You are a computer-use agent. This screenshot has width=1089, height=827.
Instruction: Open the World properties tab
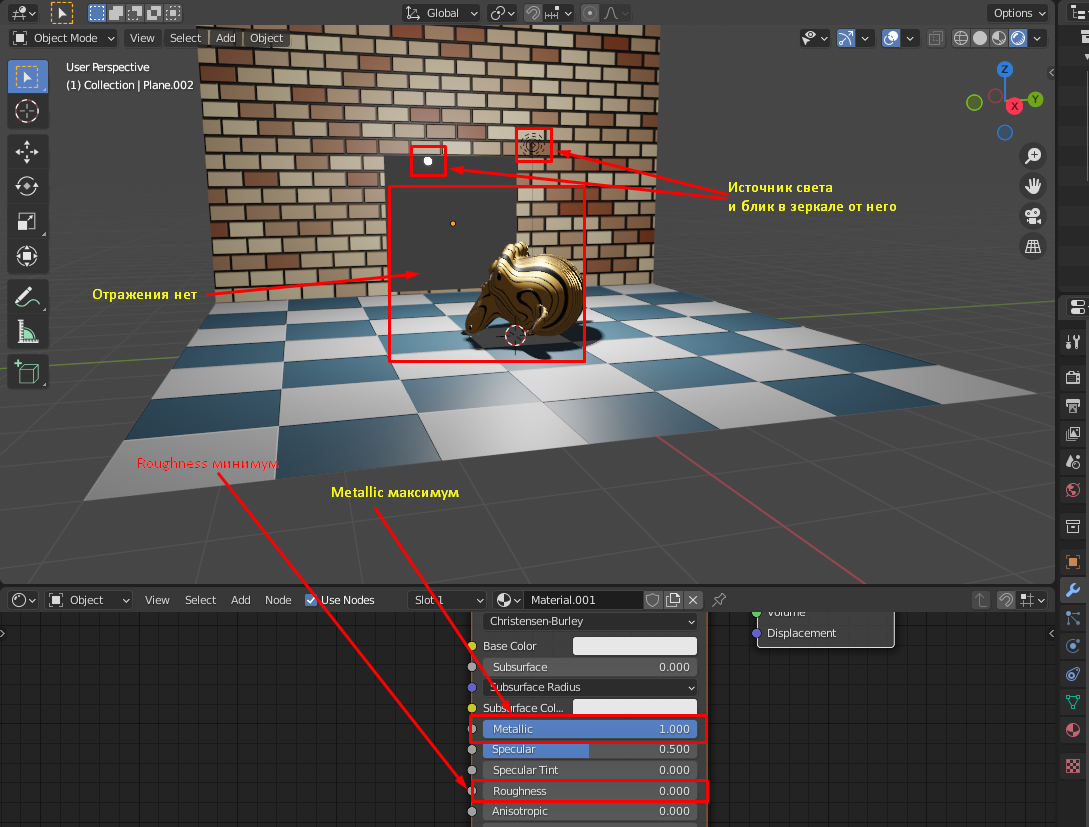coord(1073,490)
